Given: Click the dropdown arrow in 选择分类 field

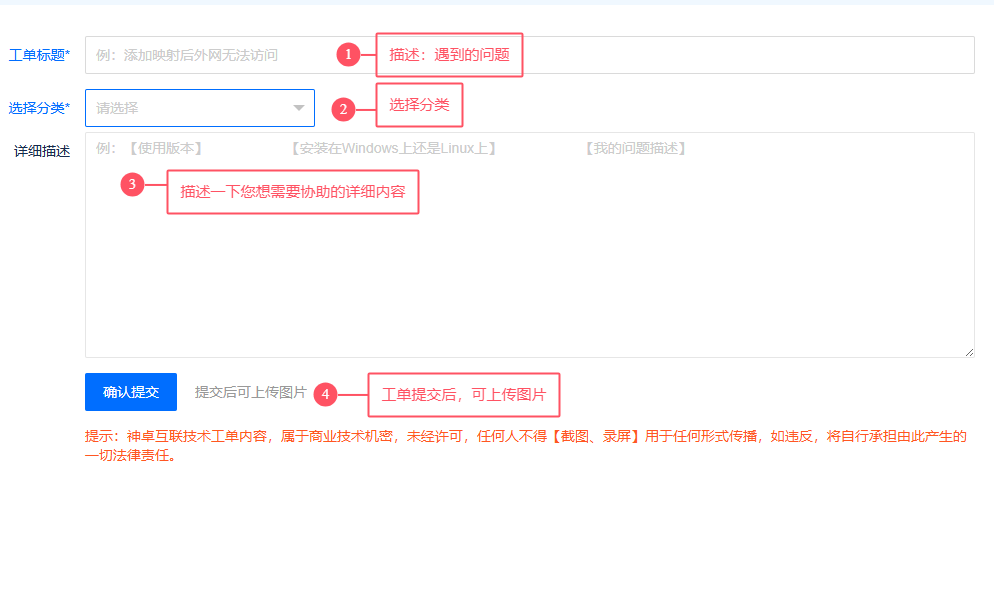Looking at the screenshot, I should [x=298, y=108].
